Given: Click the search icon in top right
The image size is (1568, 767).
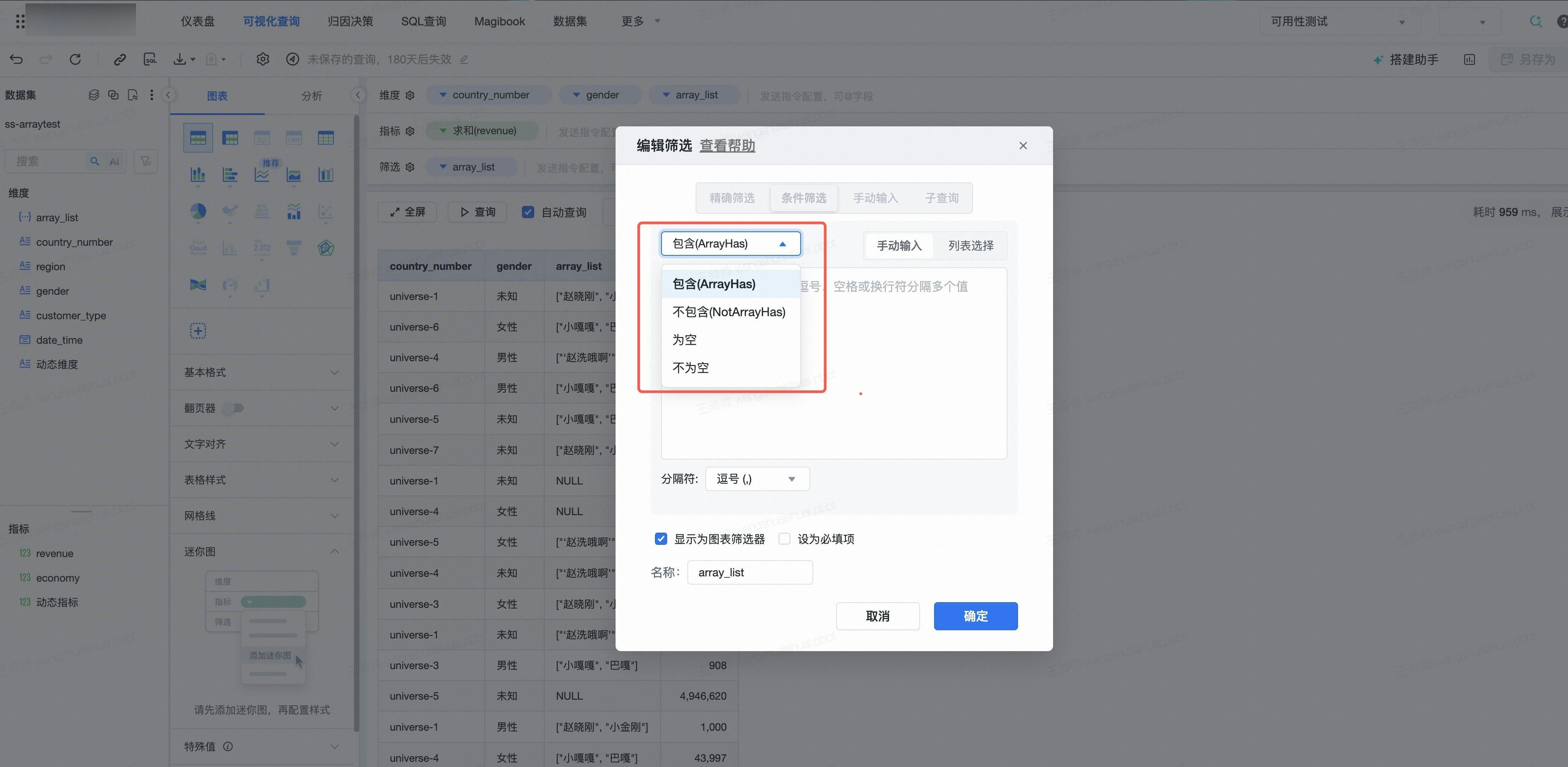Looking at the screenshot, I should click(1536, 21).
